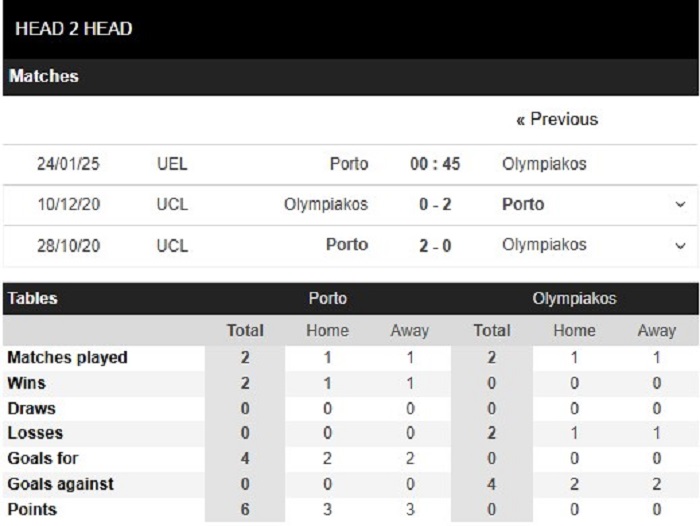Click the Porto column header in Tables
This screenshot has height=526, width=700.
click(328, 298)
